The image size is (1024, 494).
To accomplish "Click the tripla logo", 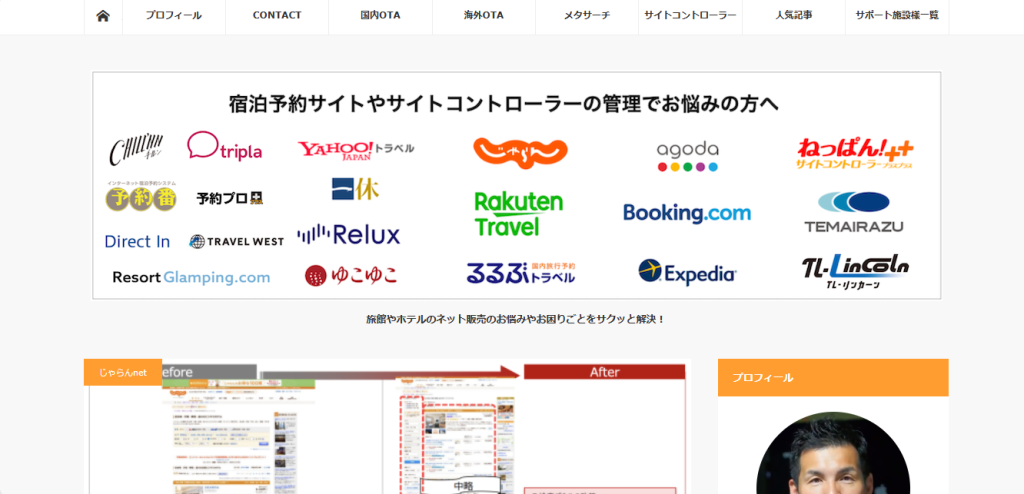I will click(225, 147).
